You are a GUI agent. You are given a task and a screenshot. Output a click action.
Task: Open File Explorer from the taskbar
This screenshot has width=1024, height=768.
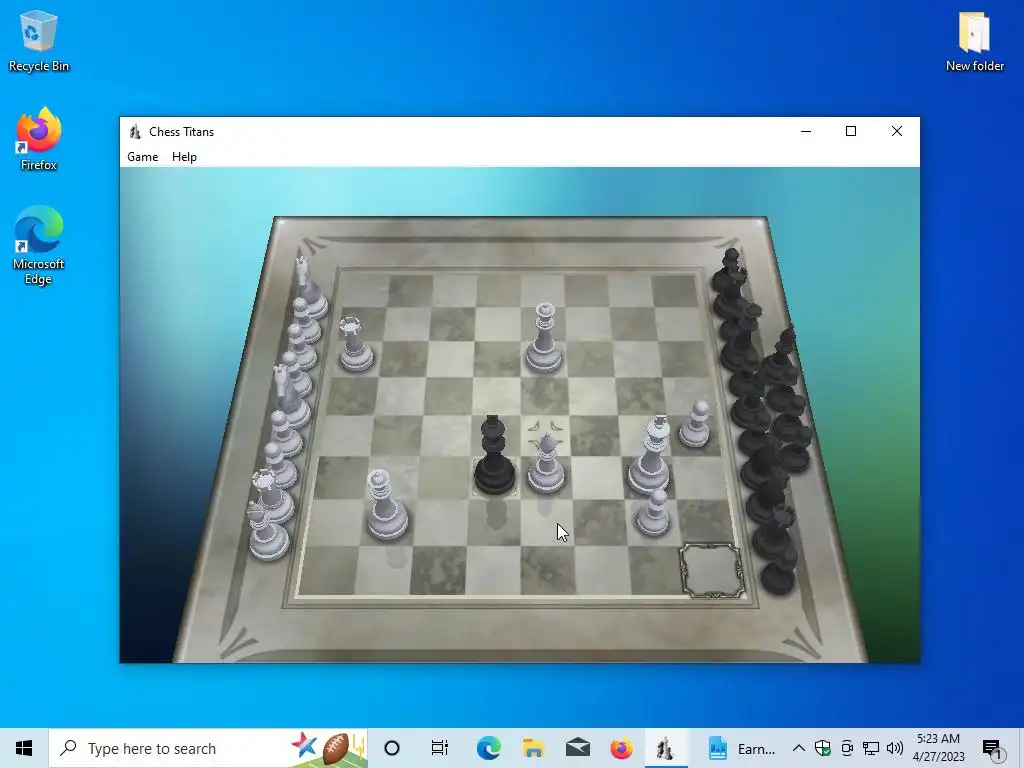pyautogui.click(x=534, y=748)
